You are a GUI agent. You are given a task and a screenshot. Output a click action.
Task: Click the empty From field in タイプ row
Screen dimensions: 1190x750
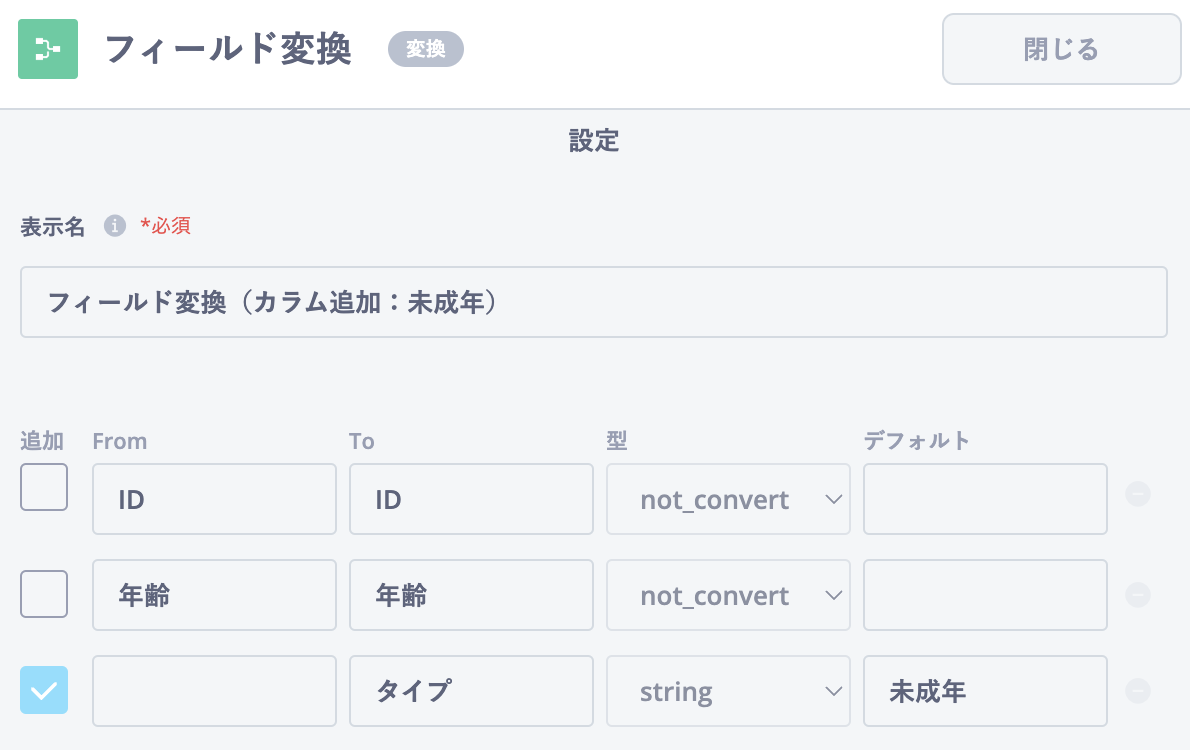pos(214,691)
